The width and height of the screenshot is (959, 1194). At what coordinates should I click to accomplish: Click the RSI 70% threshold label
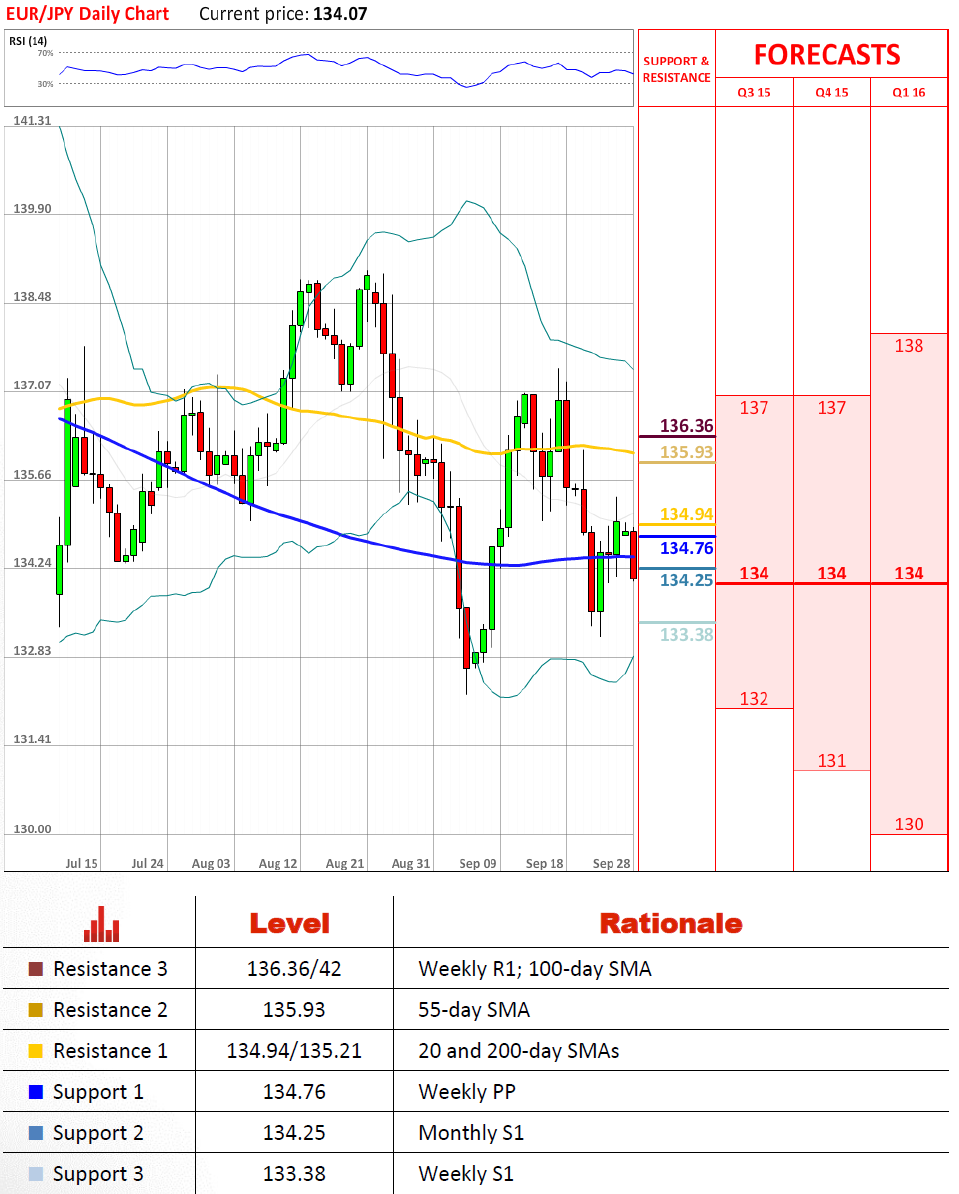46,53
